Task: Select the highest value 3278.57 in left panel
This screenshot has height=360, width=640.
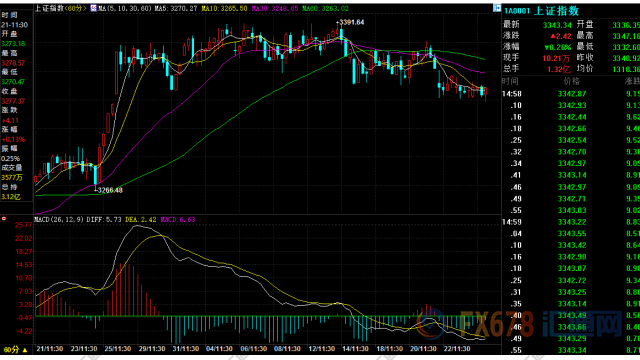Action: [13, 63]
